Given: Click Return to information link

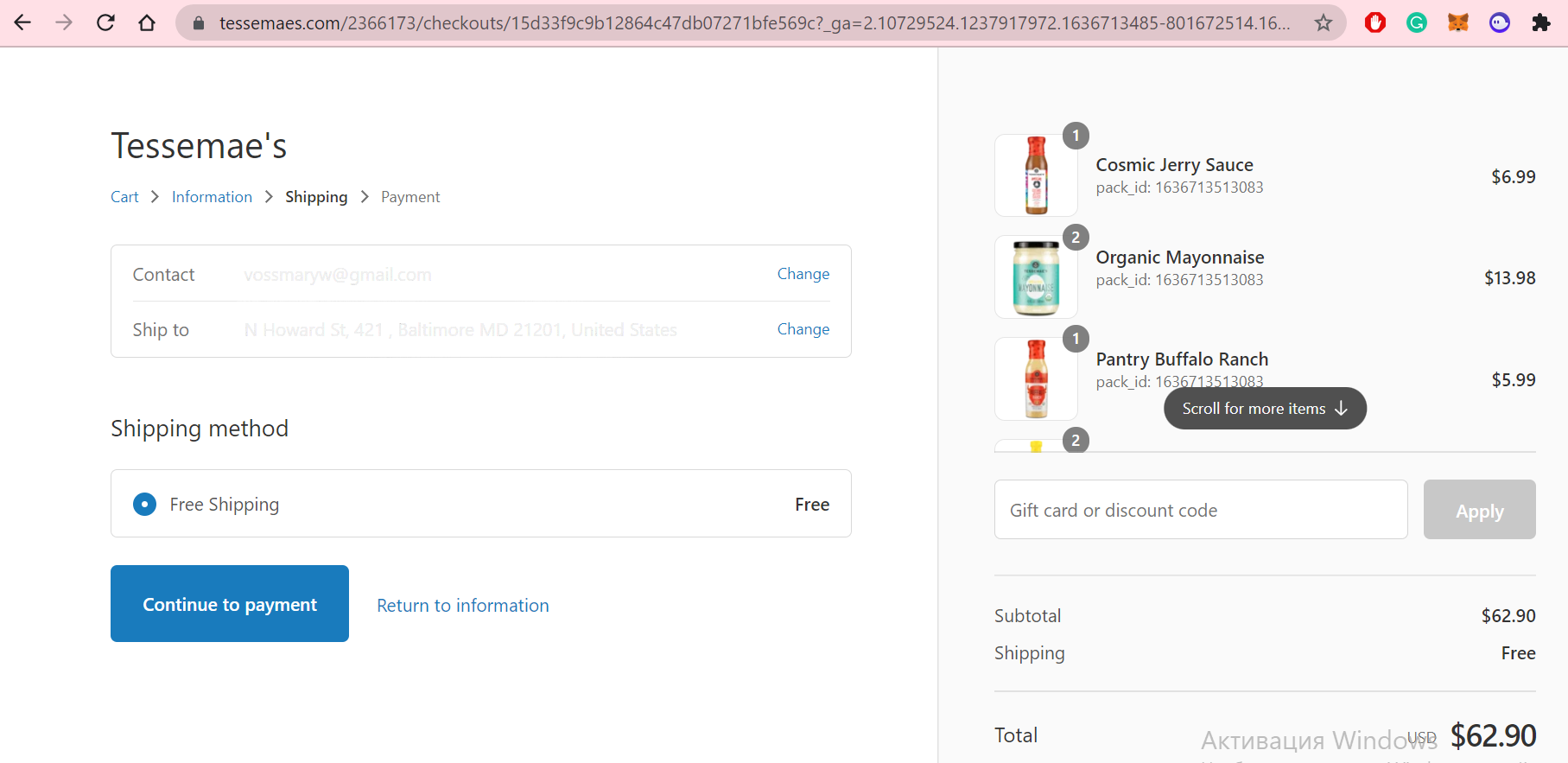Looking at the screenshot, I should click(462, 606).
